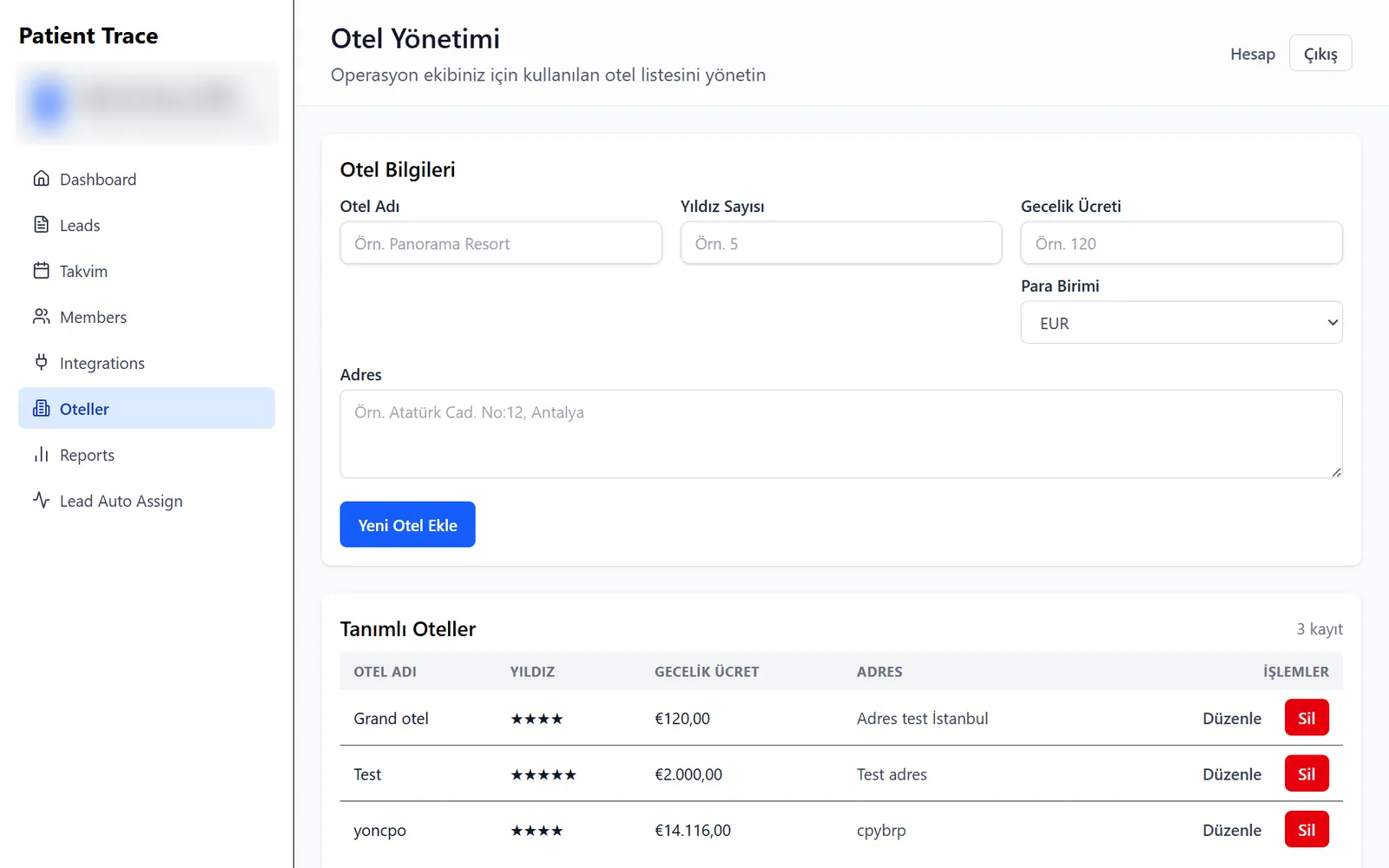Click the Dashboard home icon
The height and width of the screenshot is (868, 1389).
pos(41,179)
